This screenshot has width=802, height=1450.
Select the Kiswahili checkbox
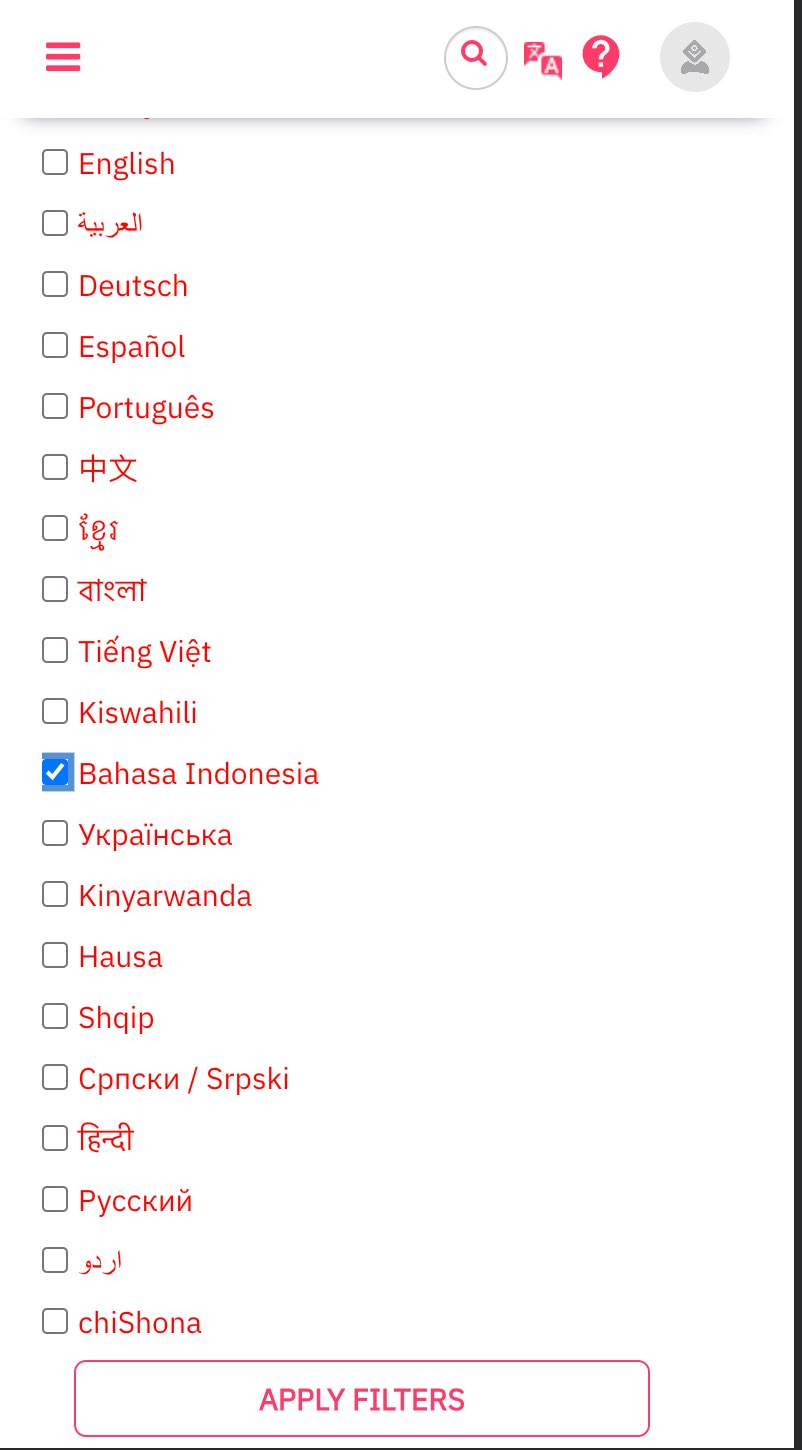click(x=55, y=711)
